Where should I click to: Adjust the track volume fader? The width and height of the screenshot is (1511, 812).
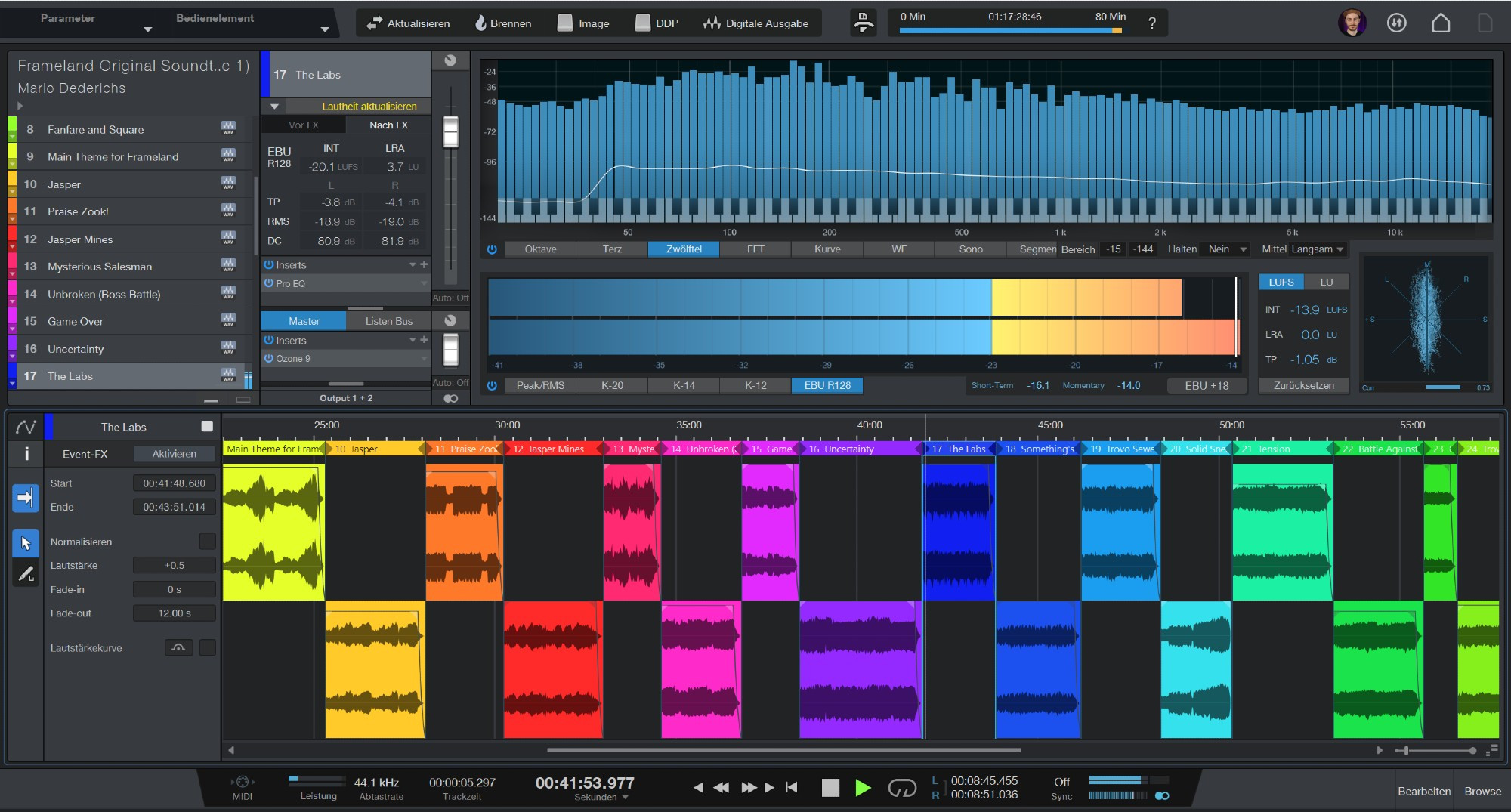click(450, 132)
